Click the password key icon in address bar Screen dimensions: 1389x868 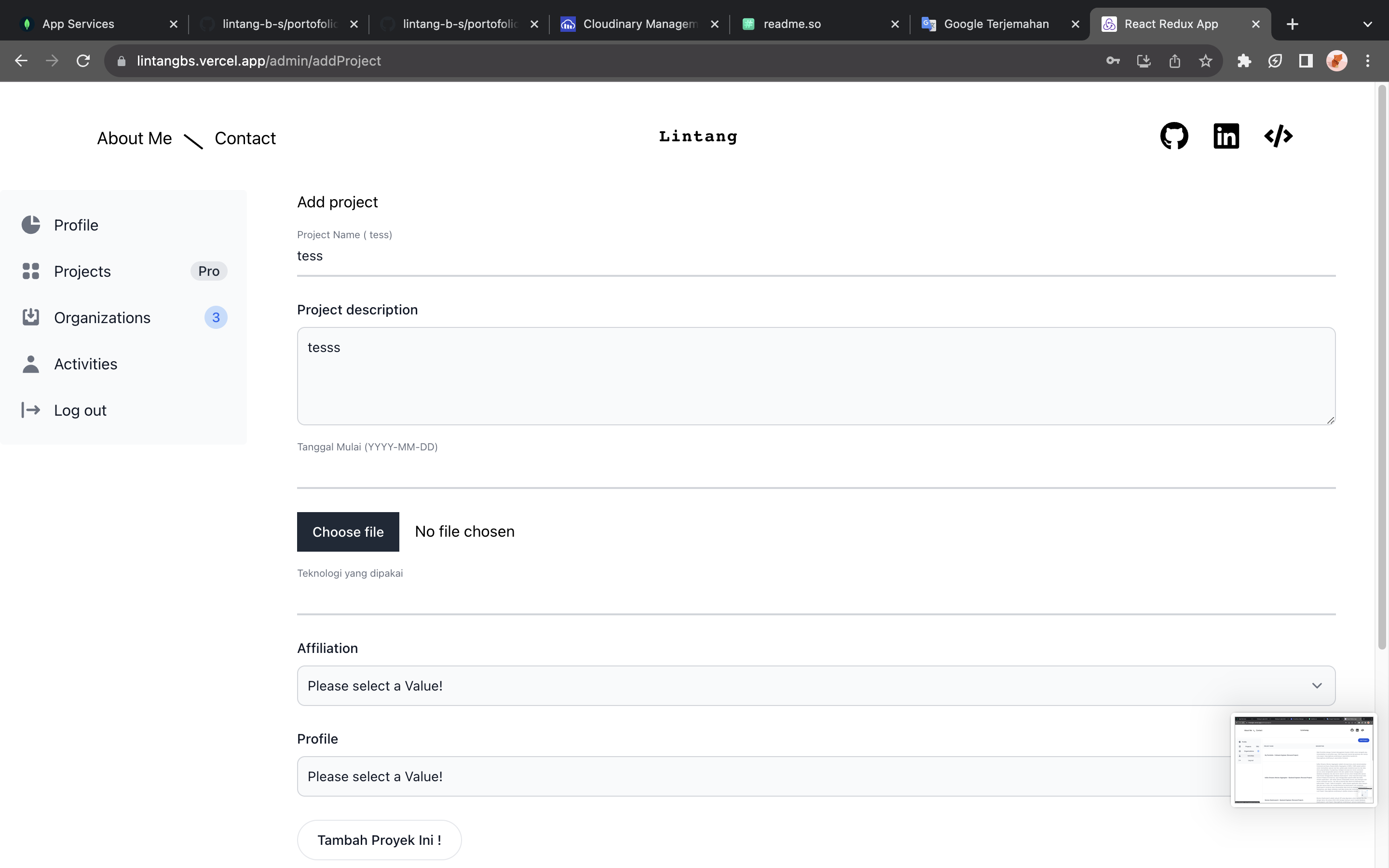pos(1113,61)
